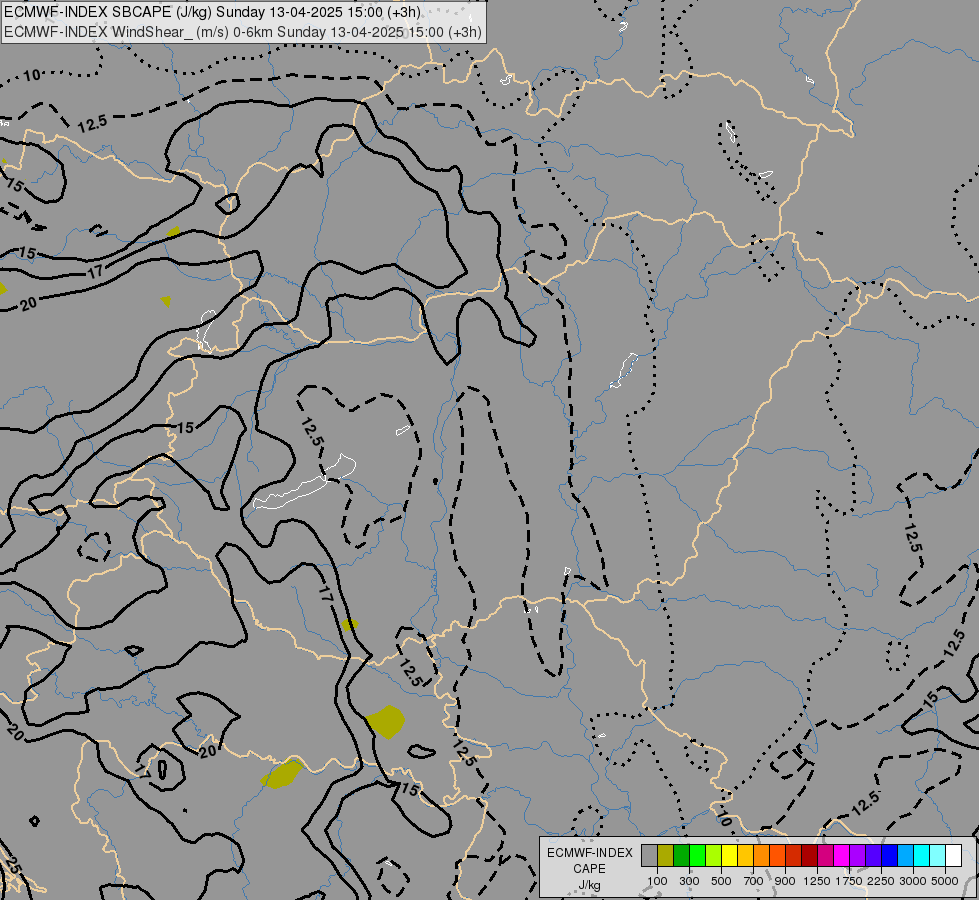Click the olive swatch in CAPE legend
This screenshot has height=900, width=979.
[666, 856]
